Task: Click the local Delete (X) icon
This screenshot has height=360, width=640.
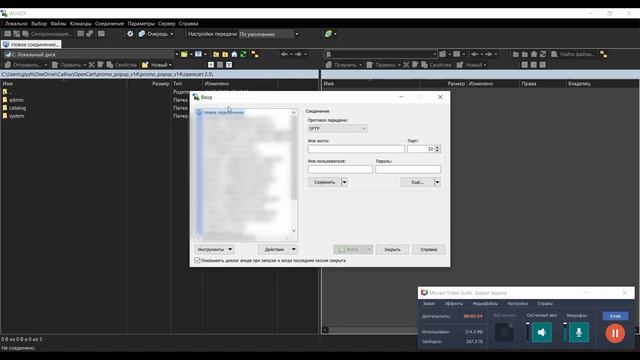Action: (91, 65)
